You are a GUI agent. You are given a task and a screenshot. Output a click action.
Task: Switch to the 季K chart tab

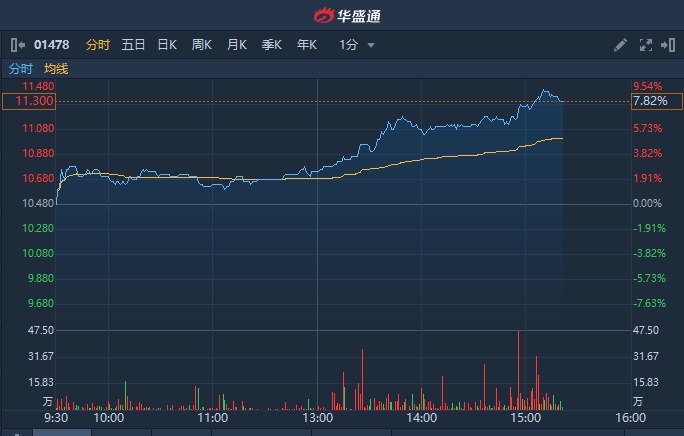271,45
